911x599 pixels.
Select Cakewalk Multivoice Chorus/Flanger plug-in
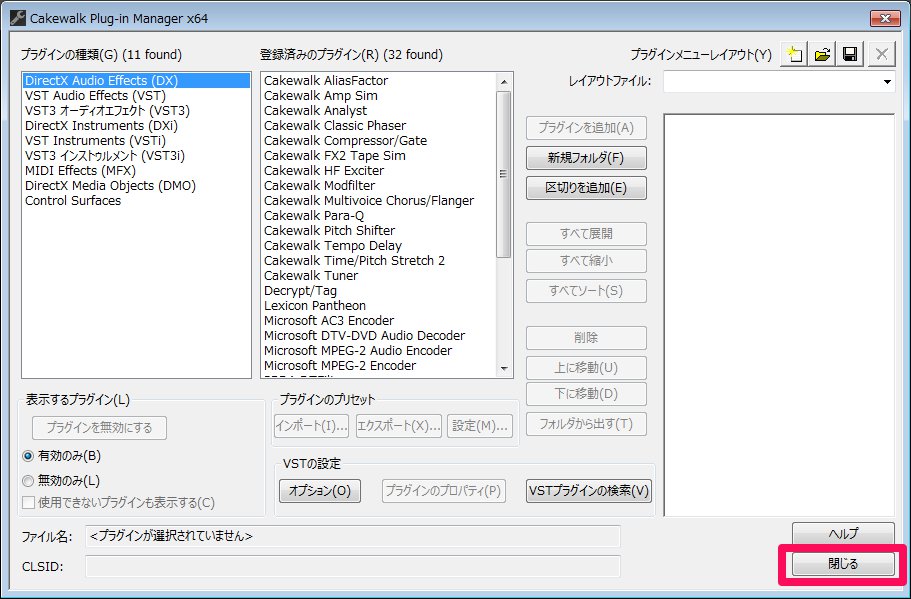pos(379,201)
